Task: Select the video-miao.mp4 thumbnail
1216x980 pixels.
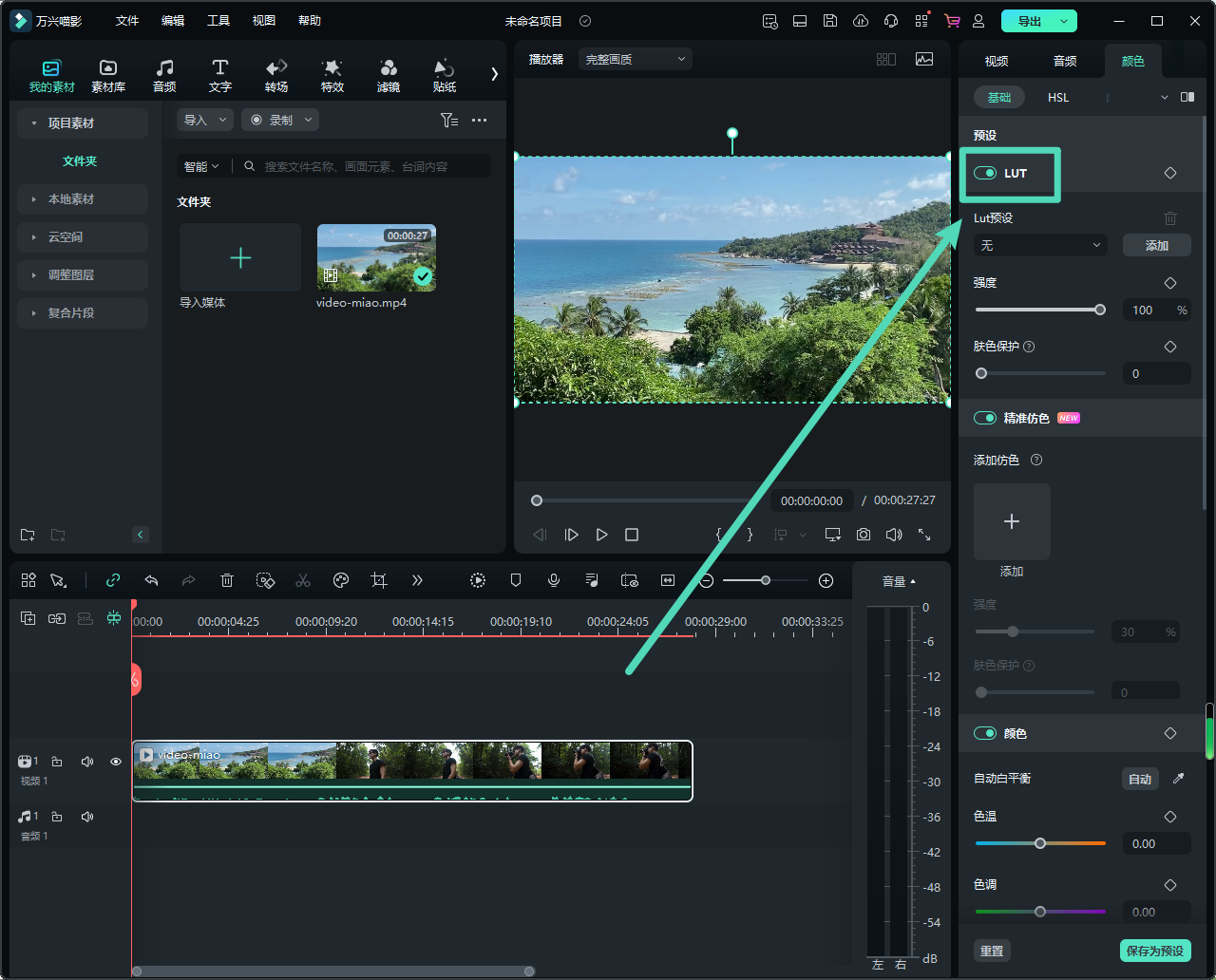Action: click(376, 257)
